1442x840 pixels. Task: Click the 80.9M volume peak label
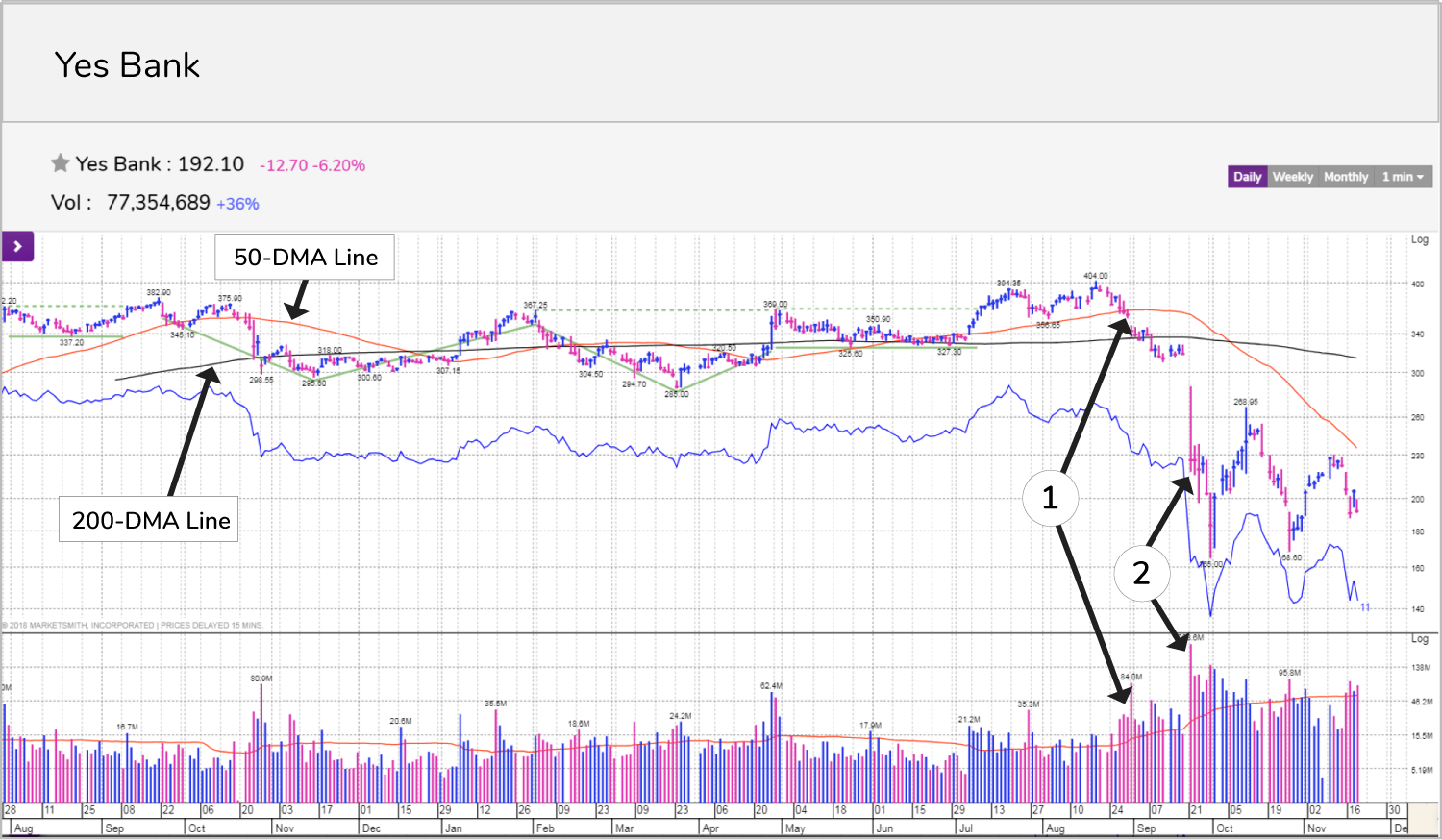click(x=261, y=679)
